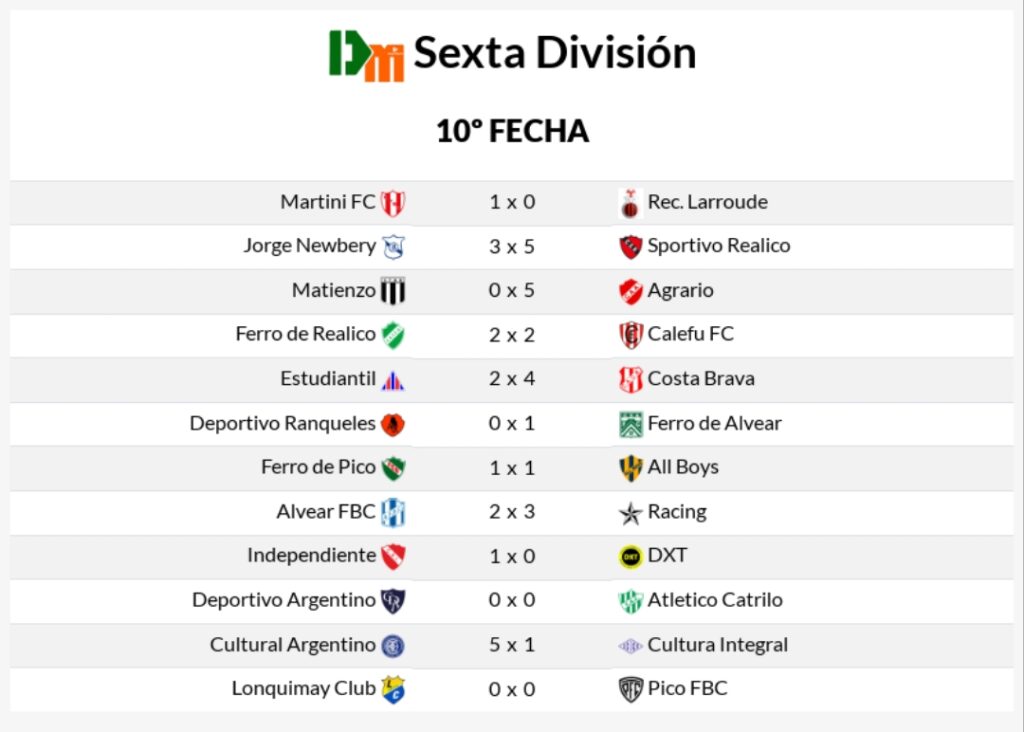
Task: Click the 3 x 5 score
Action: tap(512, 247)
